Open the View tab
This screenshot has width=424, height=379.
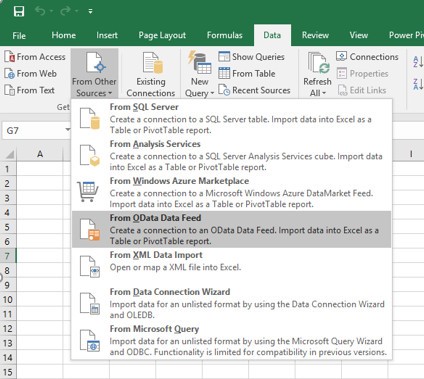(x=359, y=35)
